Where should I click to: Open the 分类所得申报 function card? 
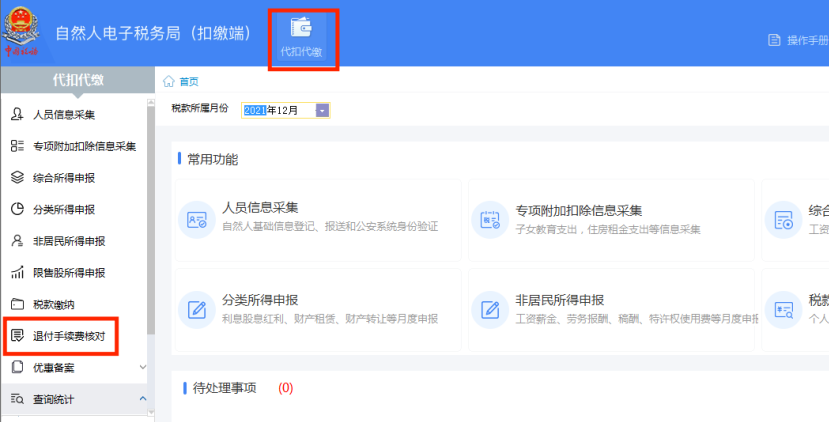point(318,310)
